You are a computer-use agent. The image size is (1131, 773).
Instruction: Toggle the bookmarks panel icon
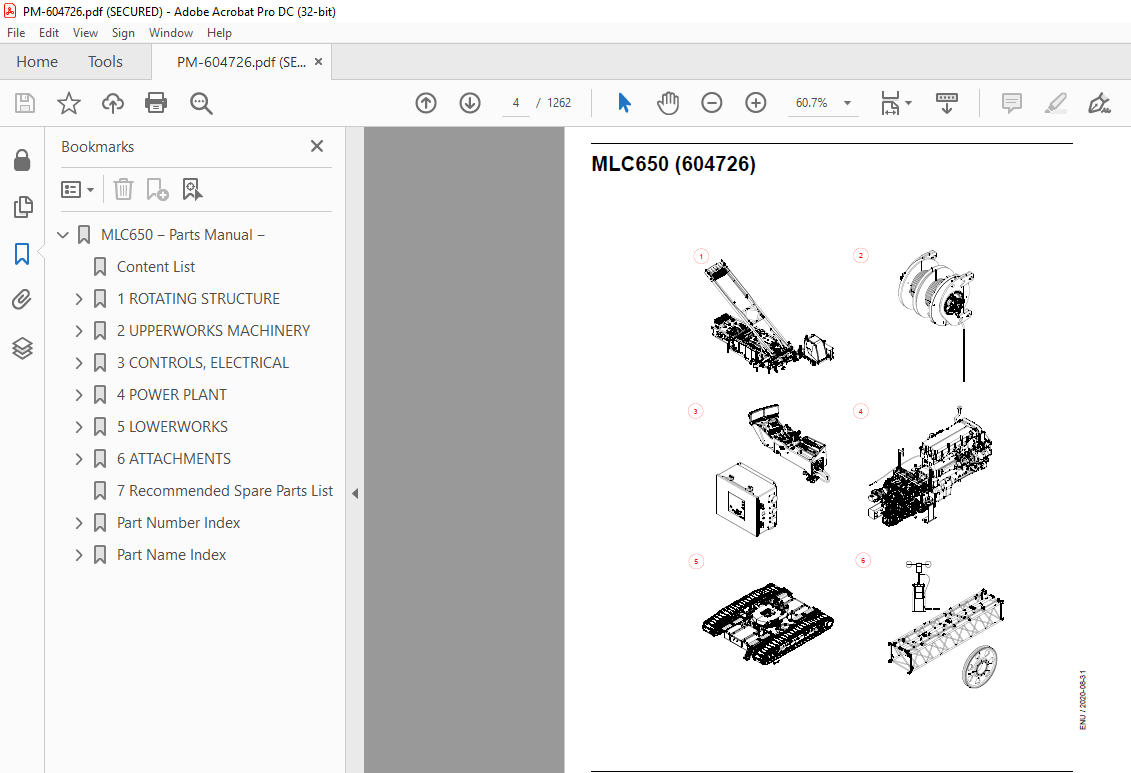point(22,253)
